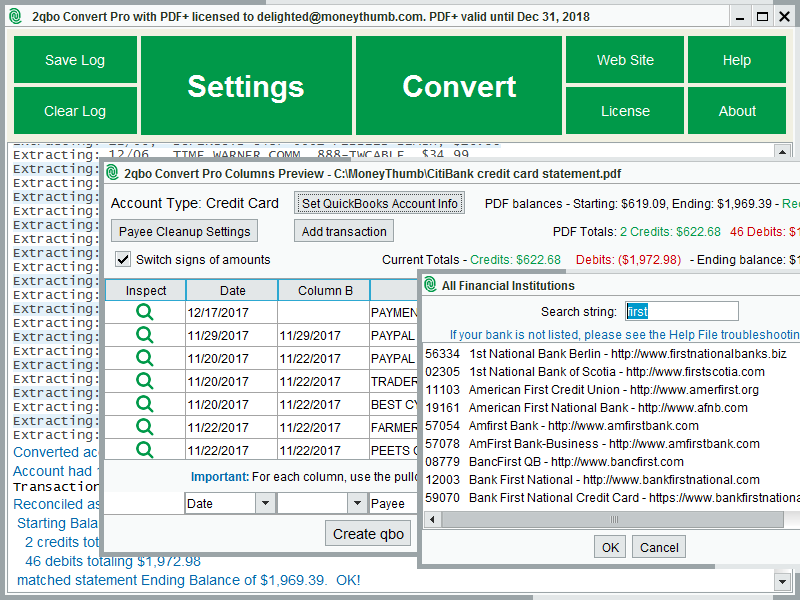The image size is (800, 600).
Task: Open the Payee column type combo box
Action: coord(394,504)
